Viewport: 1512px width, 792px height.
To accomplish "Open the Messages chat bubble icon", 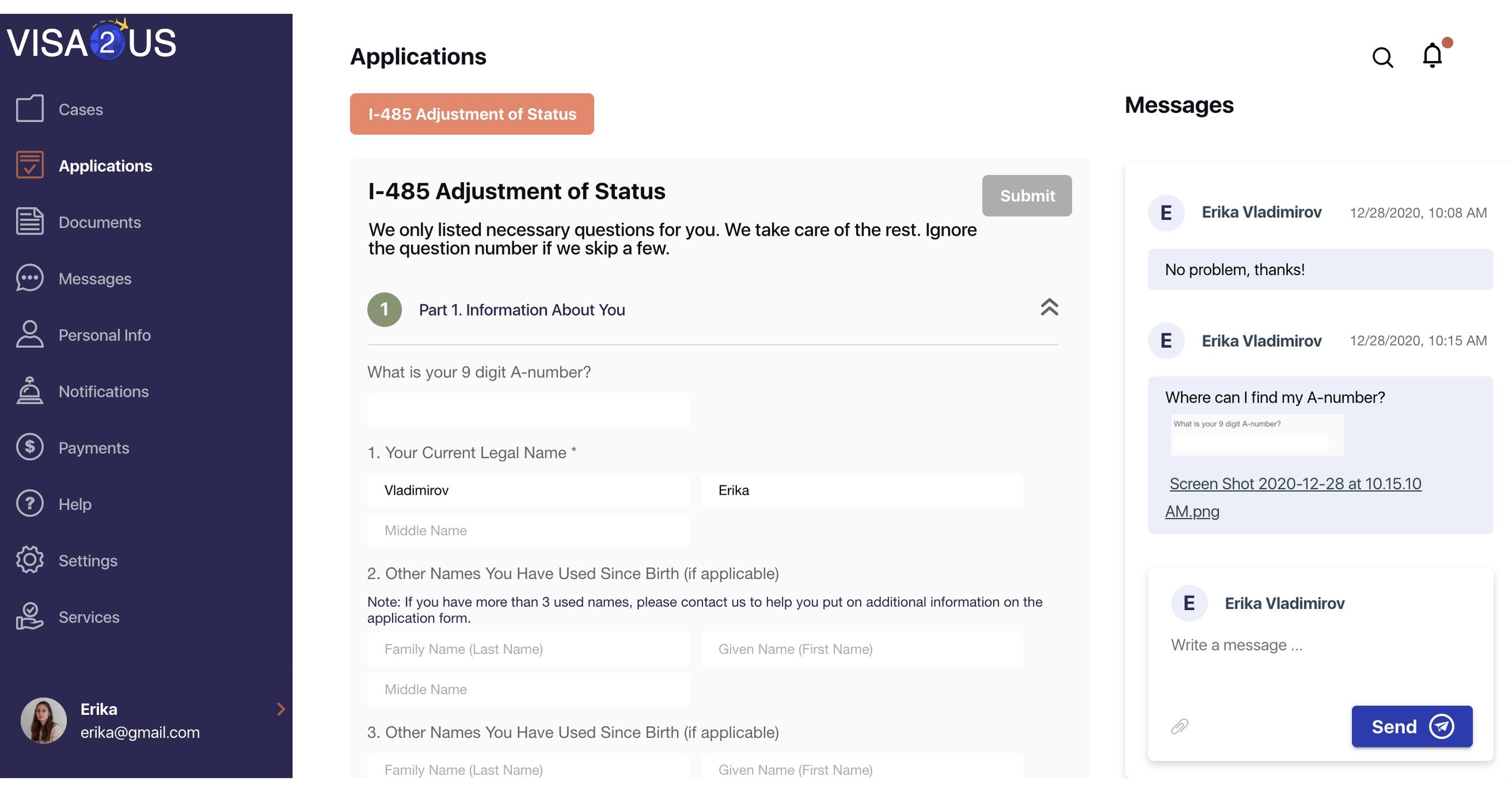I will tap(29, 278).
